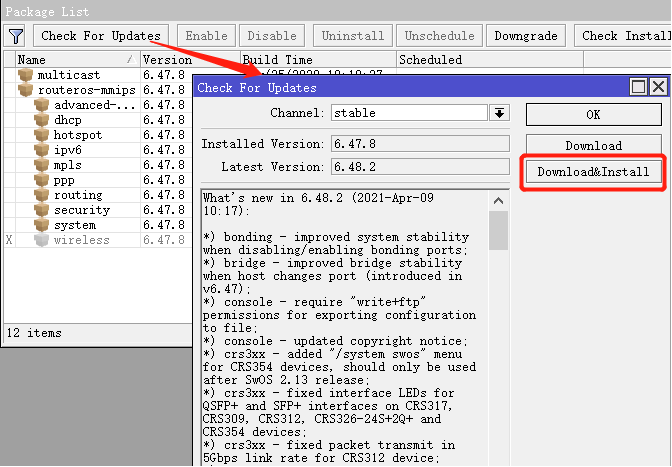Screen dimensions: 672x467
Task: Open the Channel dropdown arrow
Action: (500, 113)
